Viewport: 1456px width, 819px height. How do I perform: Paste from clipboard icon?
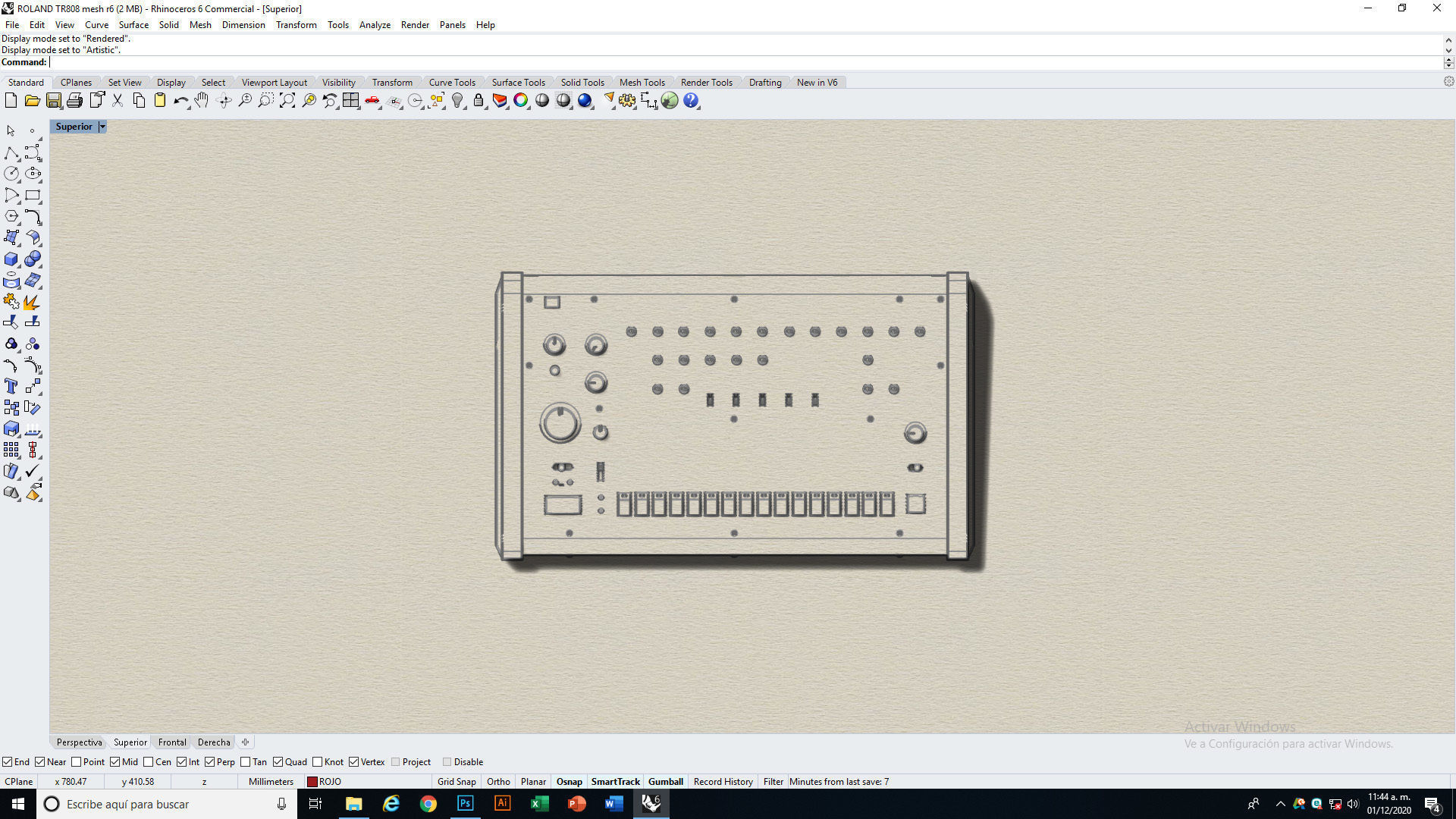click(x=160, y=100)
